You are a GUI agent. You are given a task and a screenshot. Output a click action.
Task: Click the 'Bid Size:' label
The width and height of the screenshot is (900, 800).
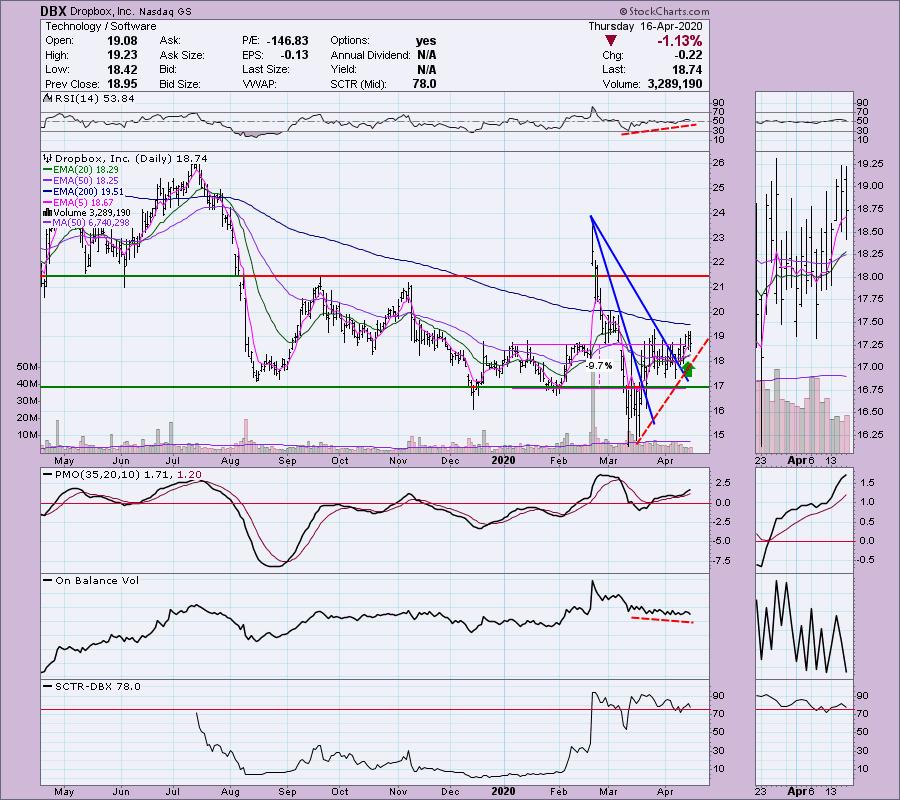click(180, 84)
